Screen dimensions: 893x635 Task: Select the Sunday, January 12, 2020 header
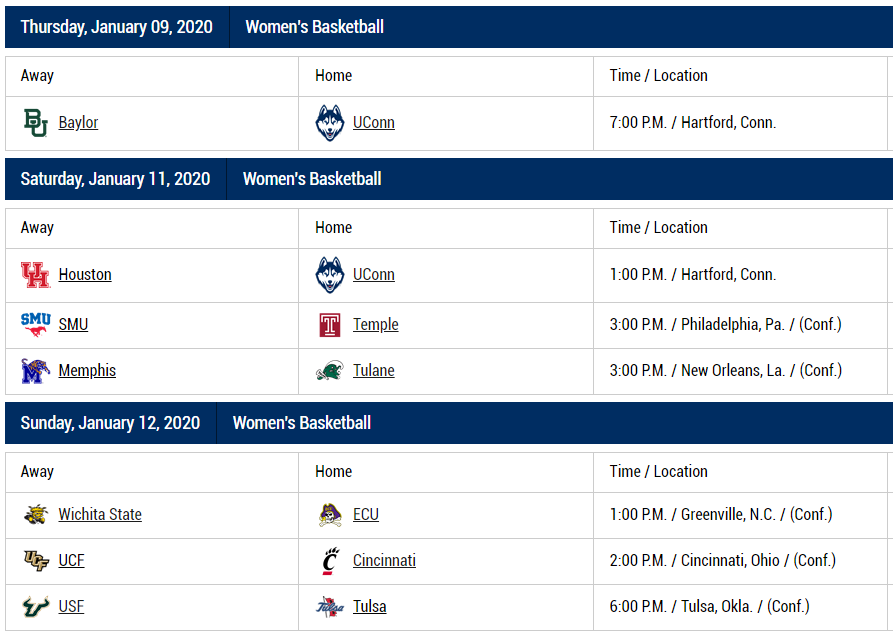point(110,423)
